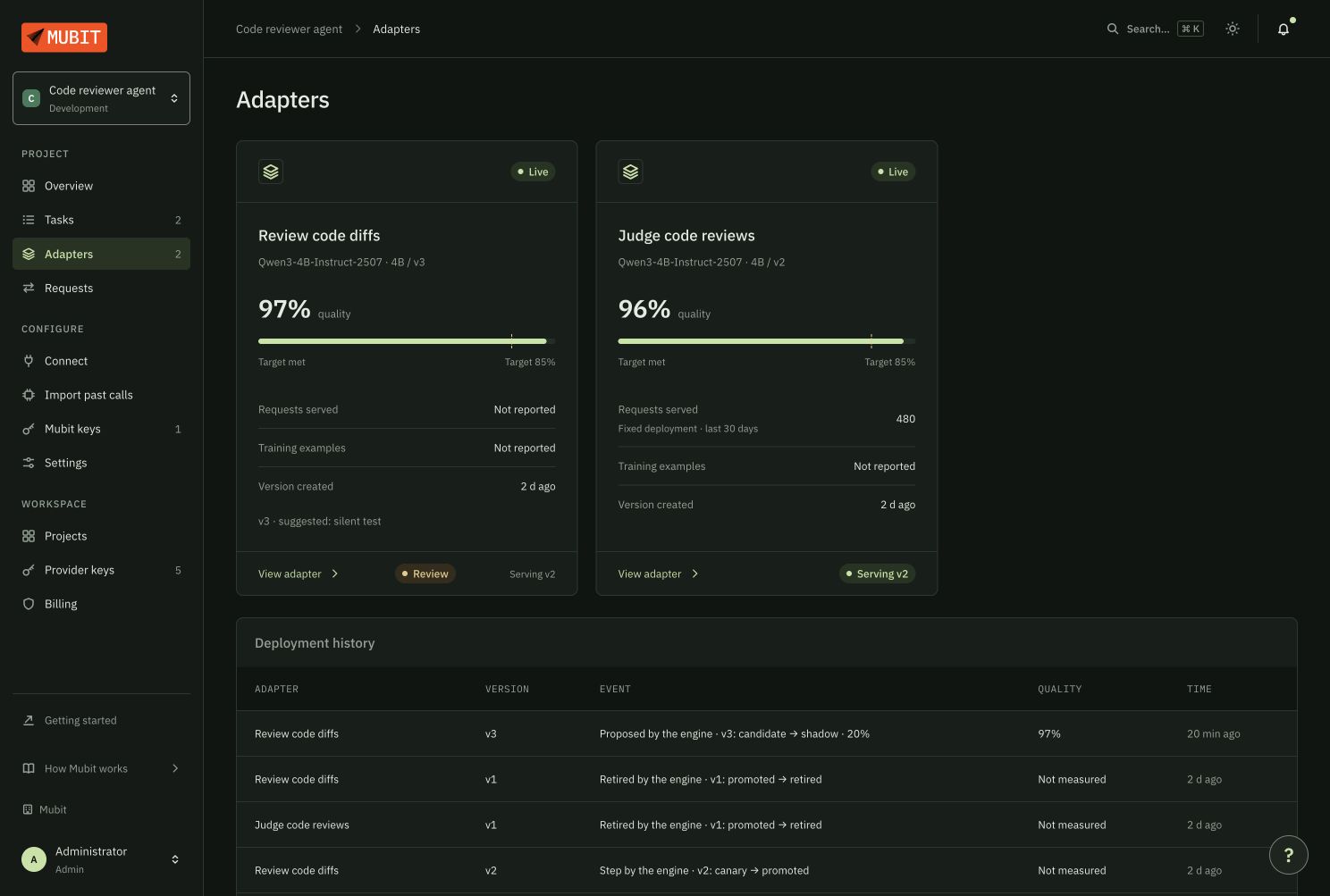Image resolution: width=1330 pixels, height=896 pixels.
Task: Open the help question mark button
Action: (x=1289, y=855)
